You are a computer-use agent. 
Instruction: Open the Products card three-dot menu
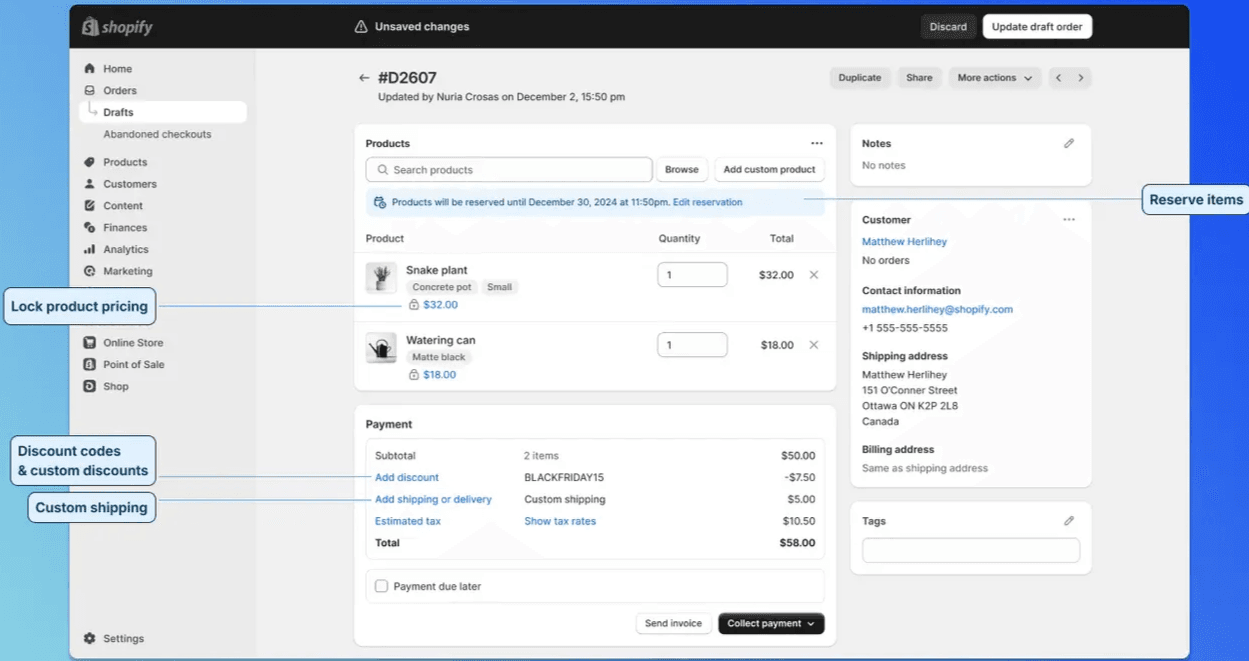[817, 144]
